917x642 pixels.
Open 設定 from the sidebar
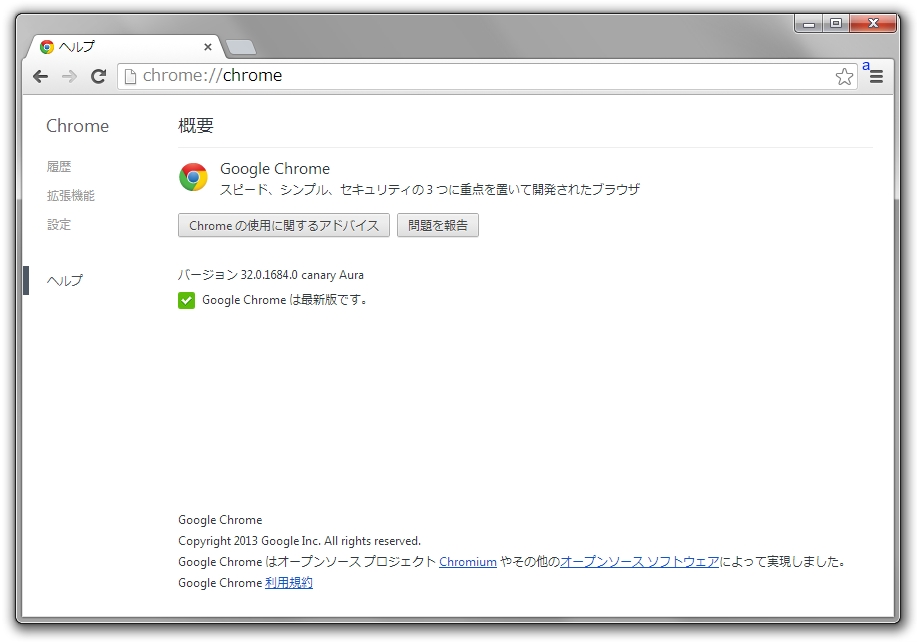(x=58, y=224)
